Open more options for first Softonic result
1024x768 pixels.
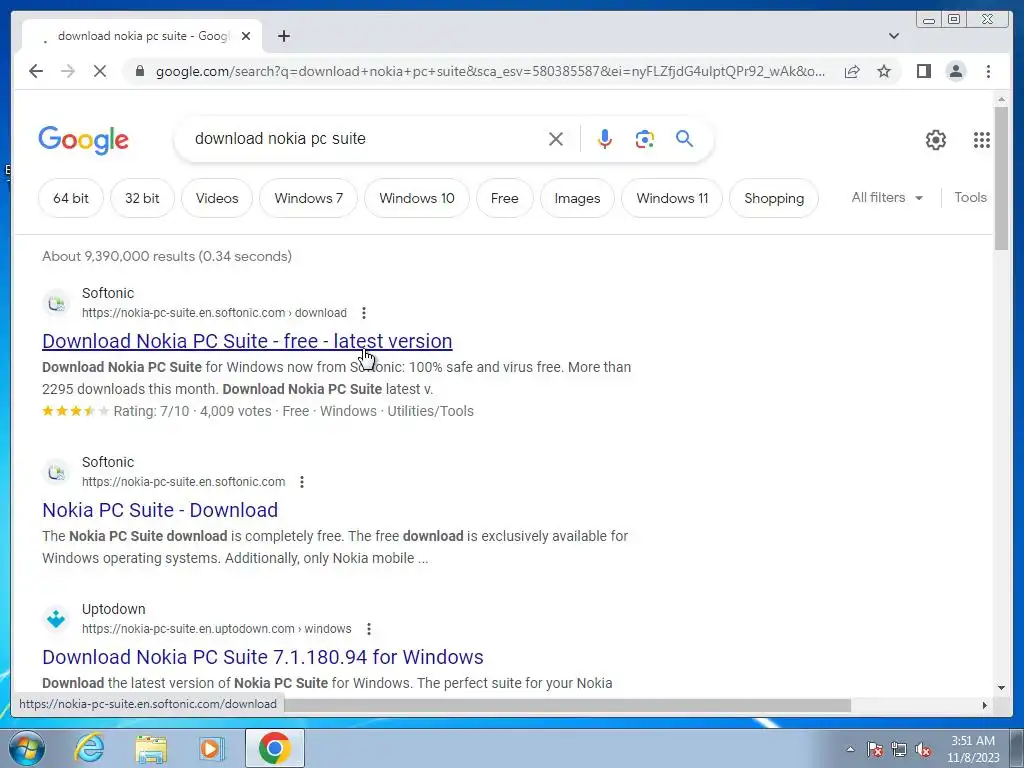coord(364,313)
